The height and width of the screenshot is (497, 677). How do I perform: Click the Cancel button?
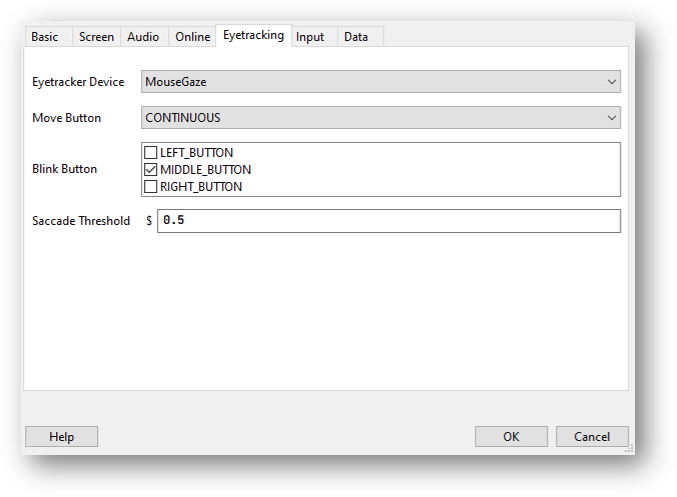(592, 437)
